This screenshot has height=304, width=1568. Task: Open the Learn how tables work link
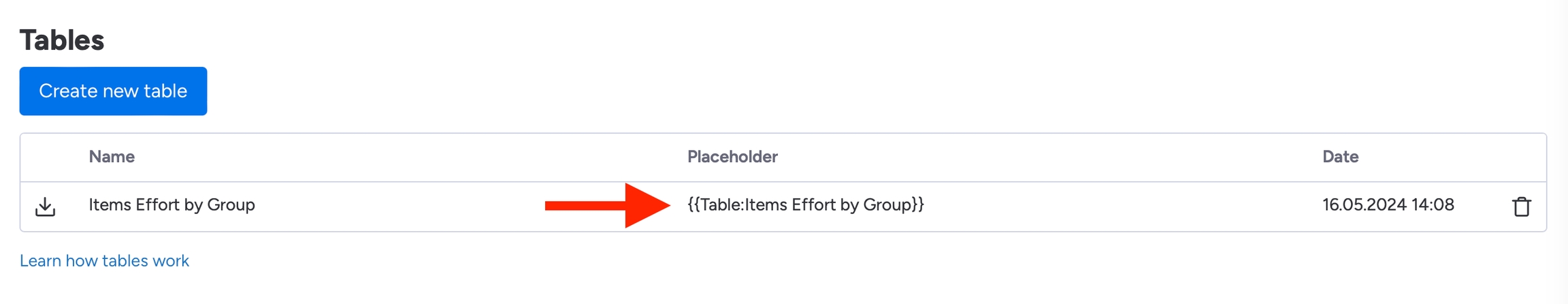(104, 261)
